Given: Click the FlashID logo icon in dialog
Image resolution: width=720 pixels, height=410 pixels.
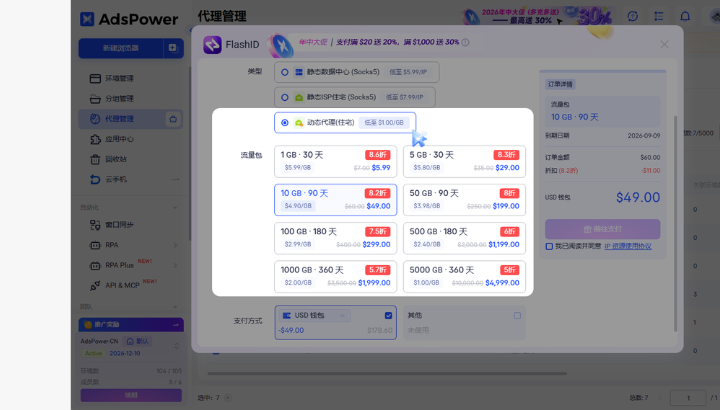Looking at the screenshot, I should pyautogui.click(x=212, y=45).
